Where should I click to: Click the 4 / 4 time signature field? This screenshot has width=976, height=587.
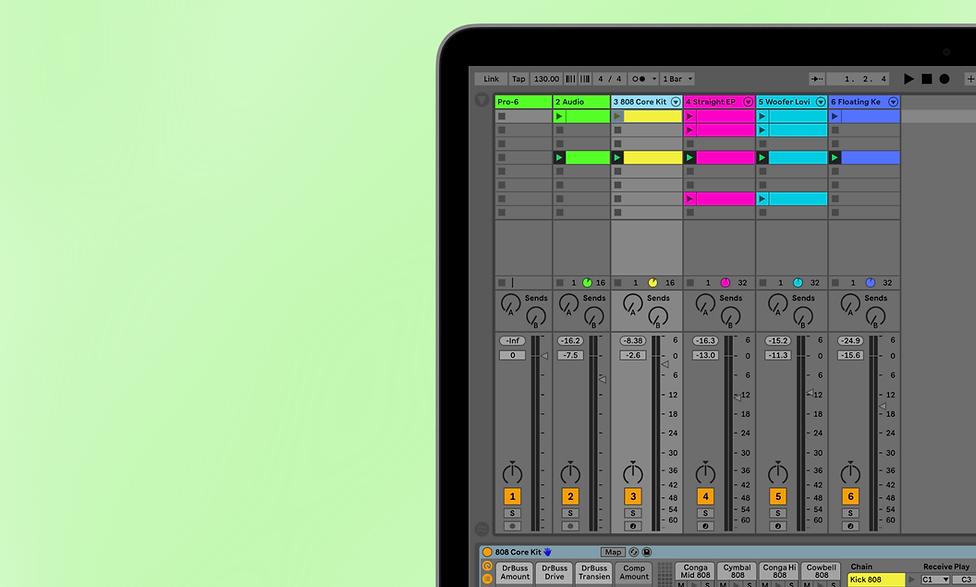pyautogui.click(x=609, y=79)
